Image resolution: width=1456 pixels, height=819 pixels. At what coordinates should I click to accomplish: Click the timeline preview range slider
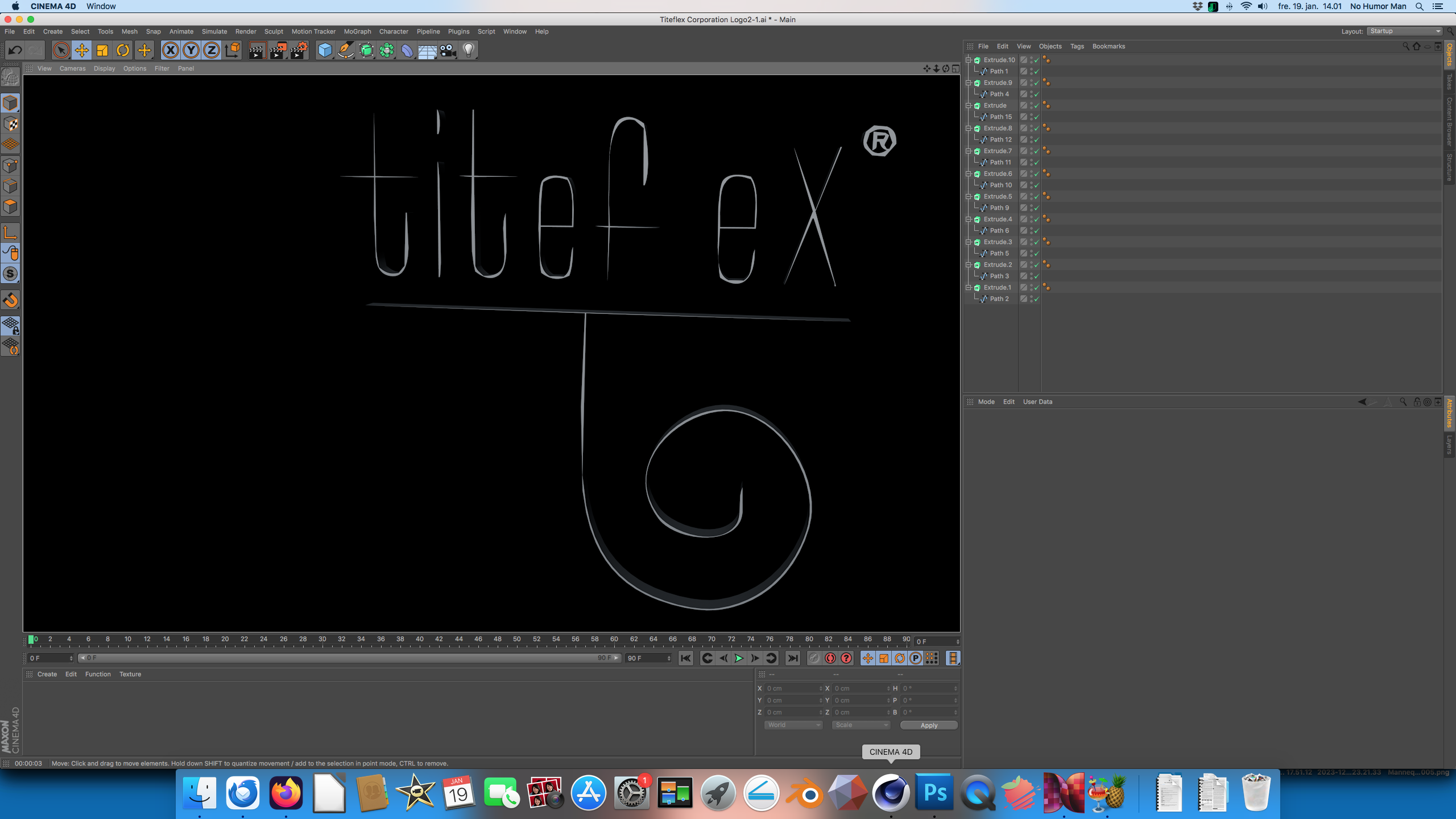pos(349,658)
